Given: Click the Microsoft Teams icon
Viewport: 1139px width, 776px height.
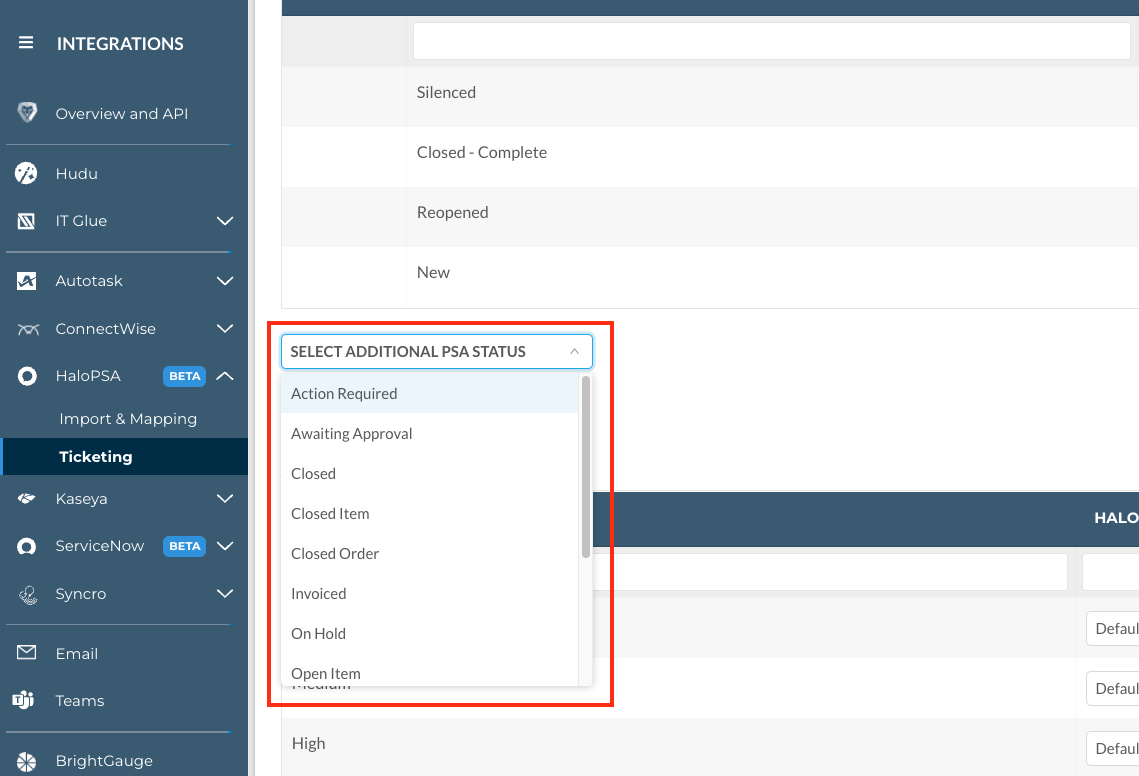Looking at the screenshot, I should pyautogui.click(x=23, y=700).
